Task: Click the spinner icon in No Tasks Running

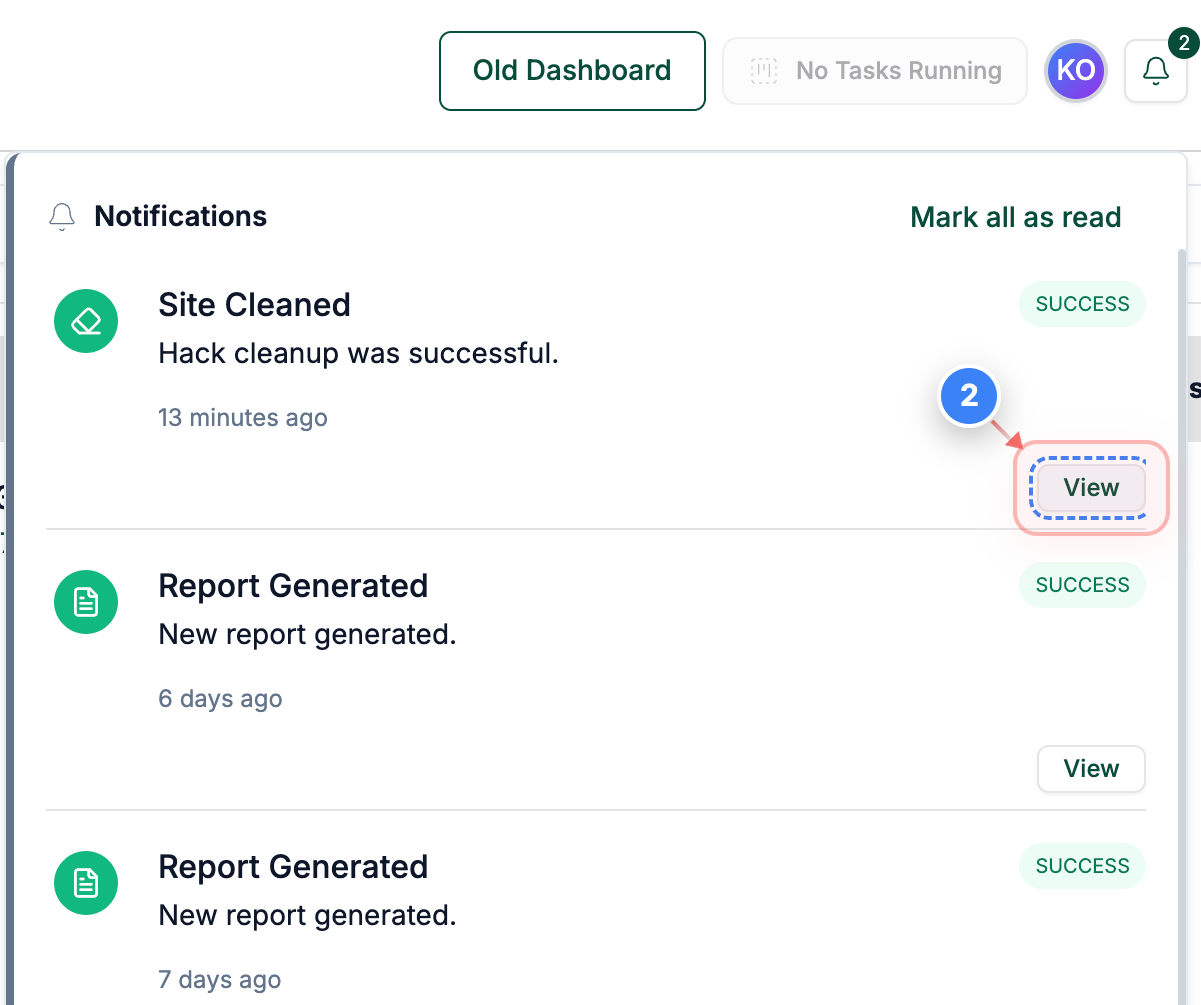Action: tap(764, 70)
